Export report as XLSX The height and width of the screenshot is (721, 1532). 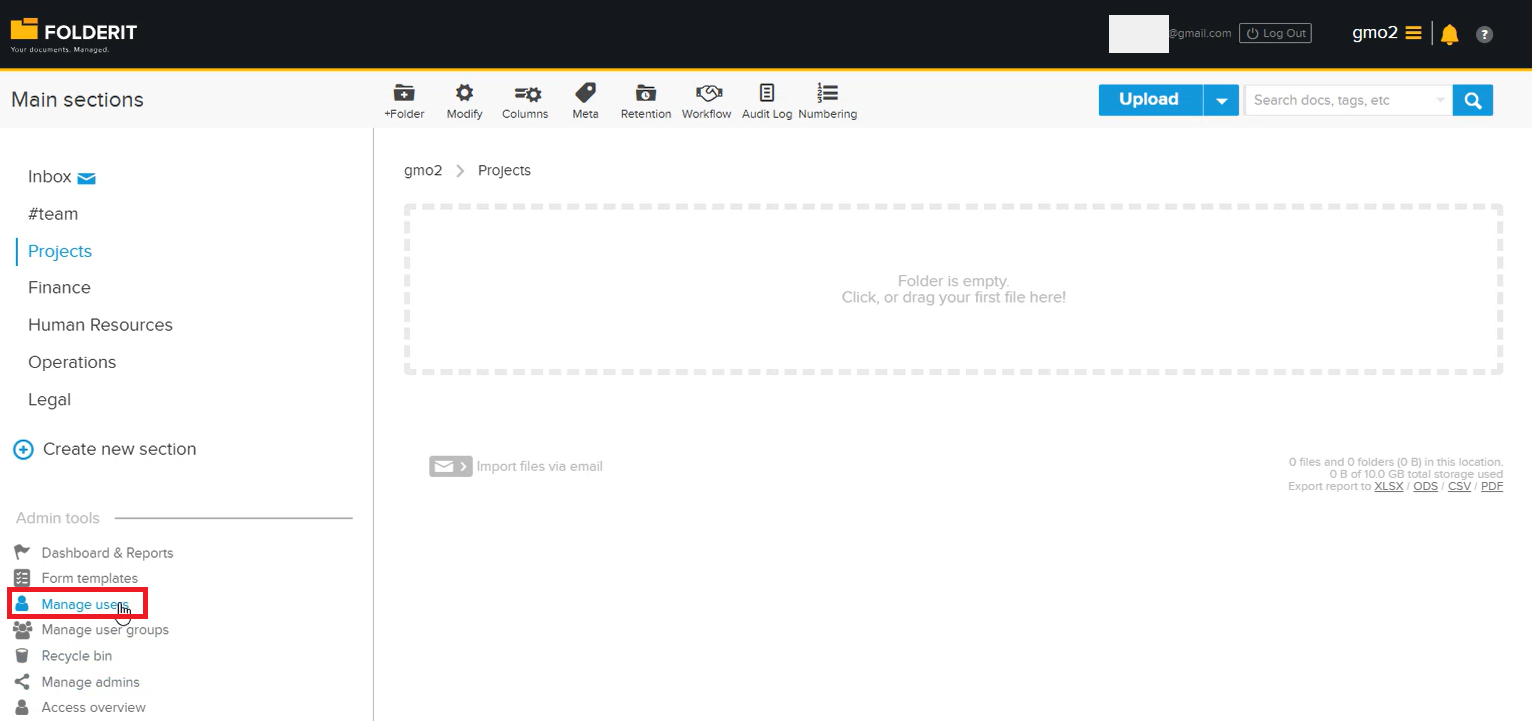(x=1389, y=486)
